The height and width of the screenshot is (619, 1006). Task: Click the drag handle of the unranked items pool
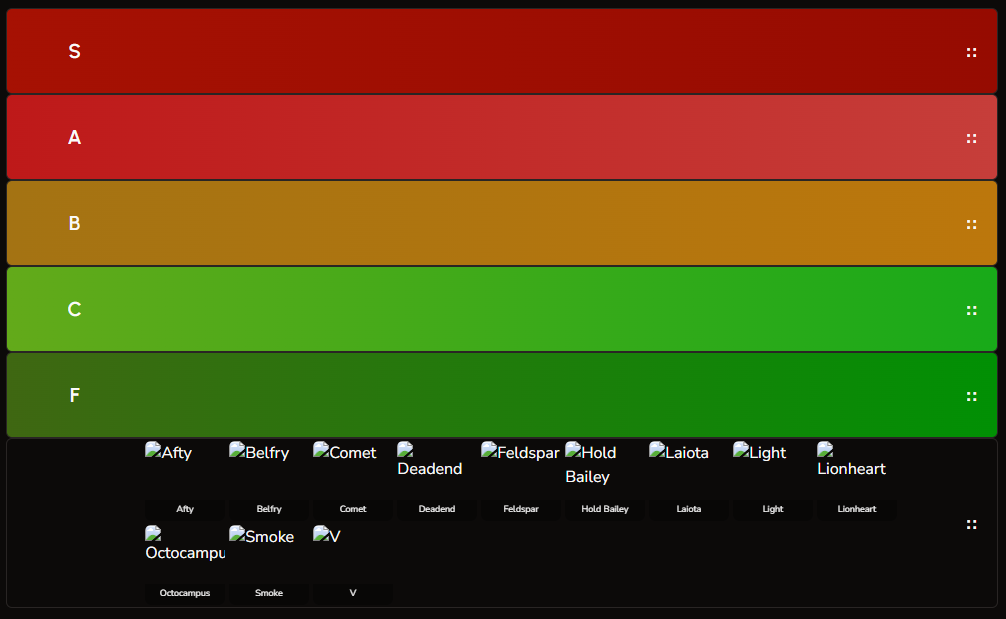[971, 525]
